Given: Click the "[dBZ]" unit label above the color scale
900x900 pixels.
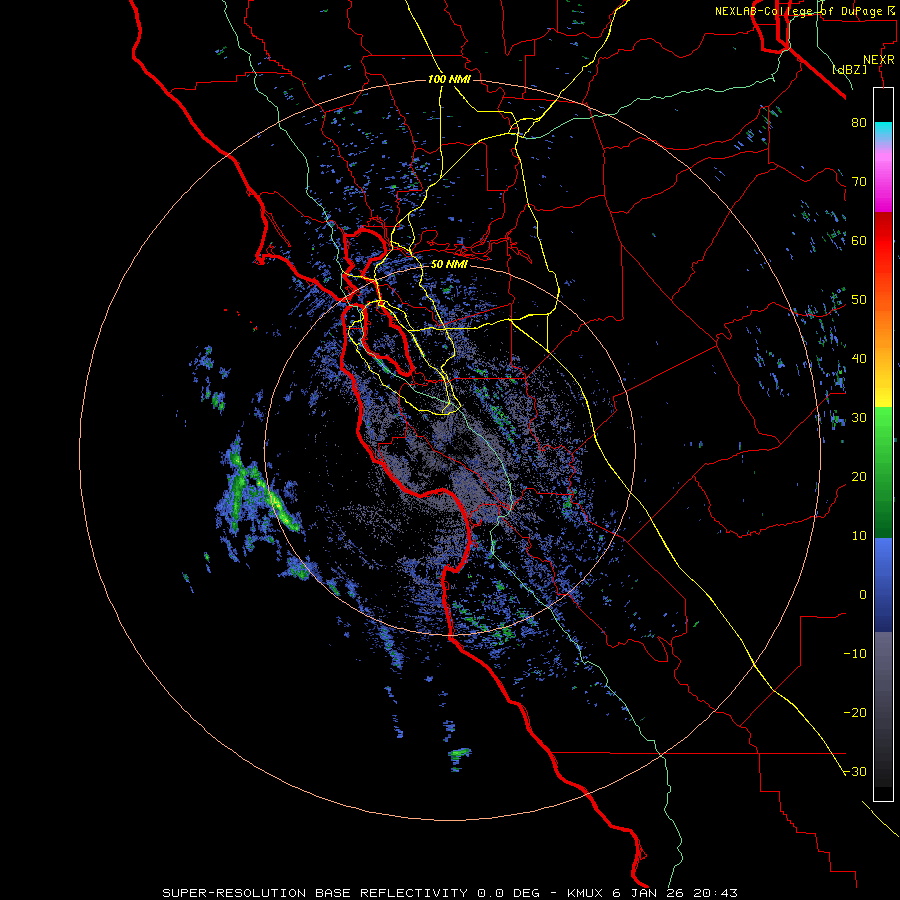Looking at the screenshot, I should [x=850, y=70].
